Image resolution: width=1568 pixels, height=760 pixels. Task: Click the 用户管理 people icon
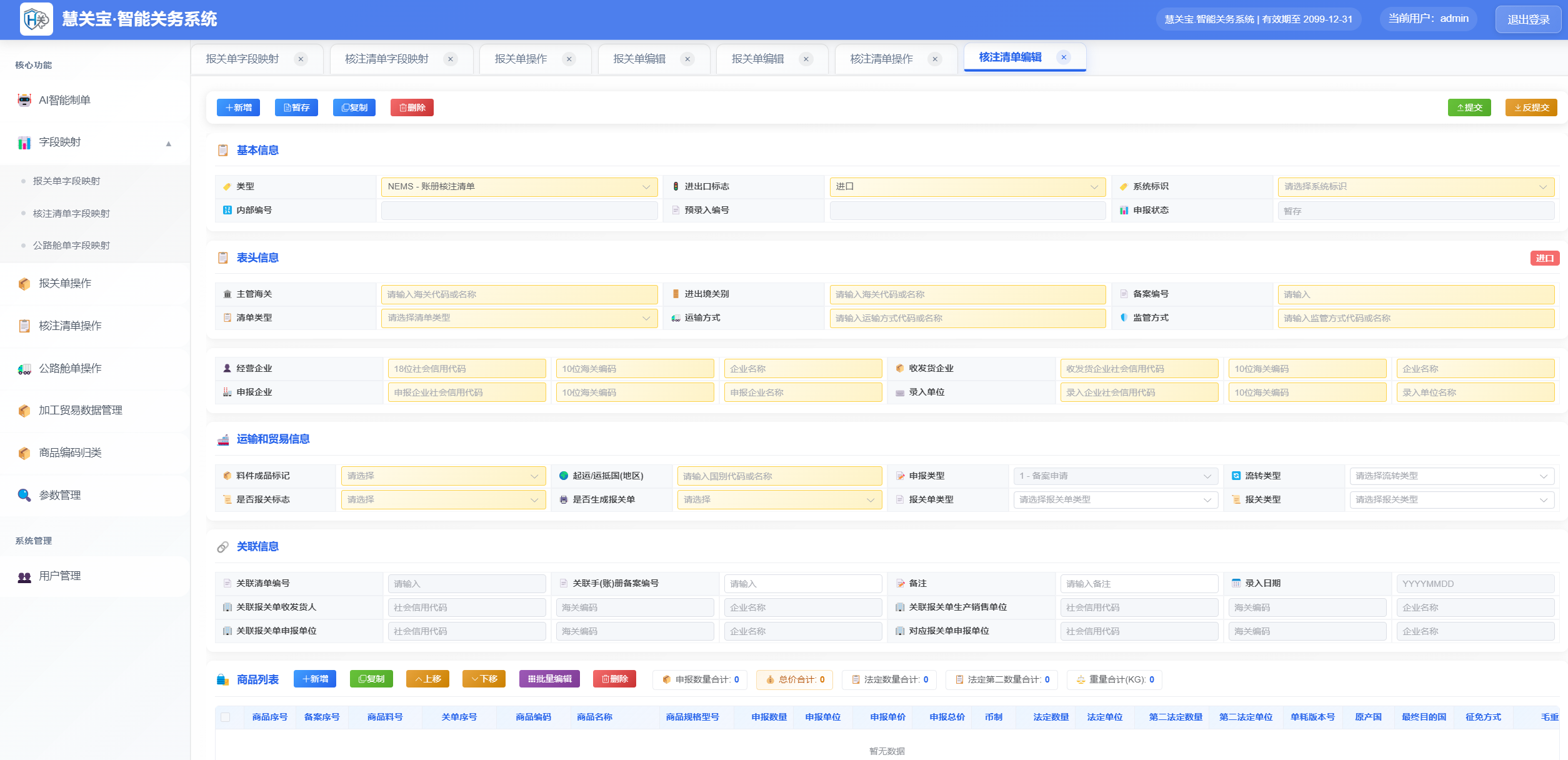pyautogui.click(x=24, y=576)
